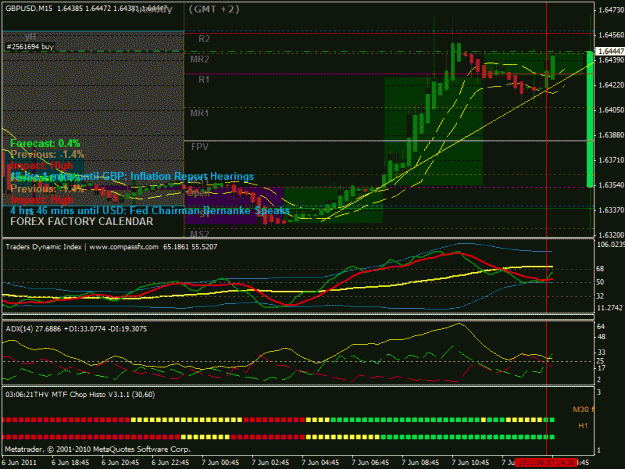Click 1.64220 on the price axis
This screenshot has width=625, height=469.
coord(611,85)
